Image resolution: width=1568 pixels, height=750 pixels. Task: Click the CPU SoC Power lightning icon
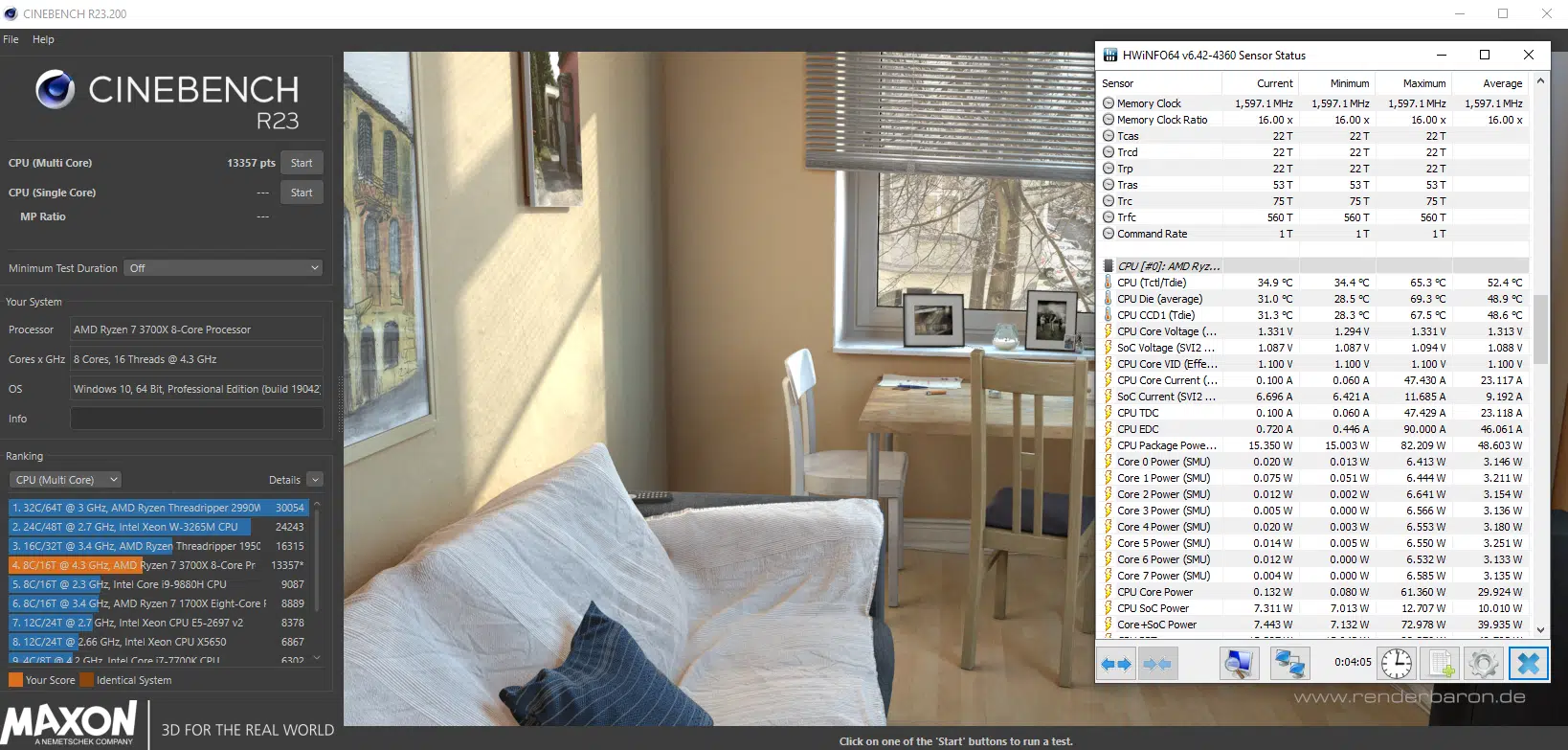[1109, 608]
